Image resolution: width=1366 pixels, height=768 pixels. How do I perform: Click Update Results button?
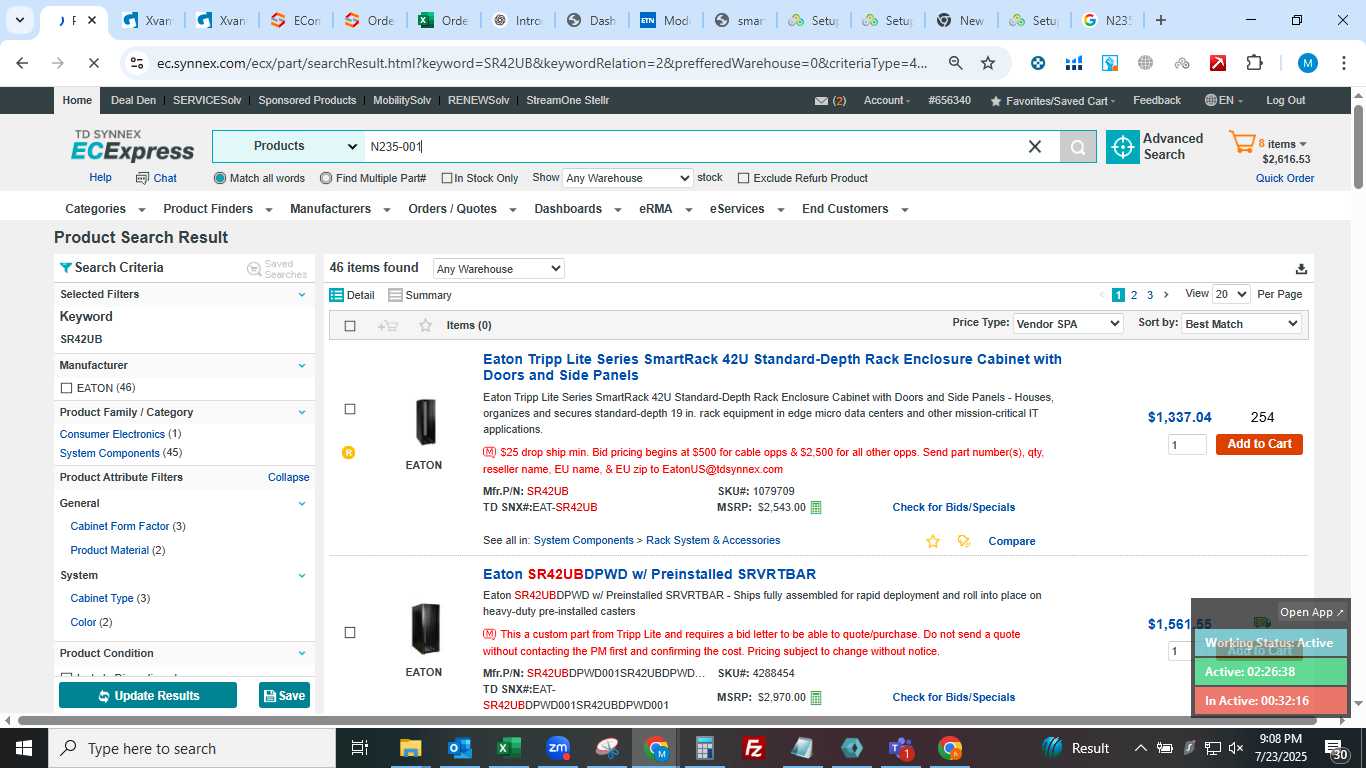(x=148, y=695)
